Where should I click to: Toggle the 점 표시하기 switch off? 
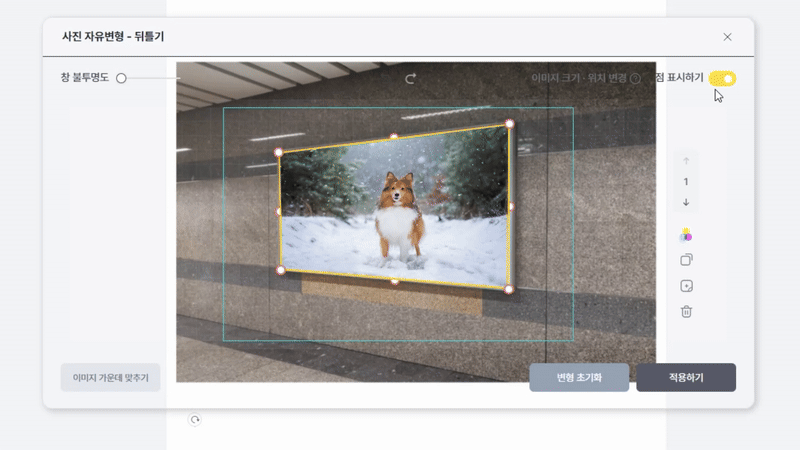coord(722,78)
